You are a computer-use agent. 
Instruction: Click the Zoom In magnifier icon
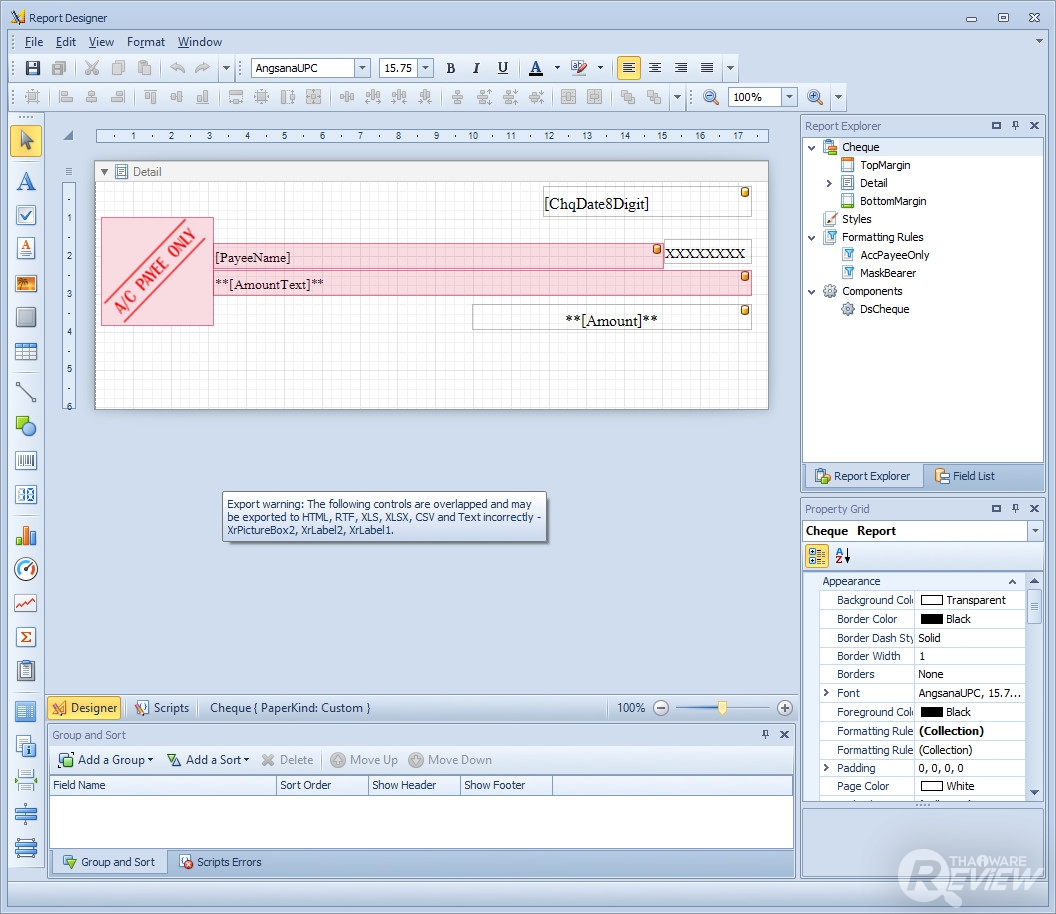(815, 97)
